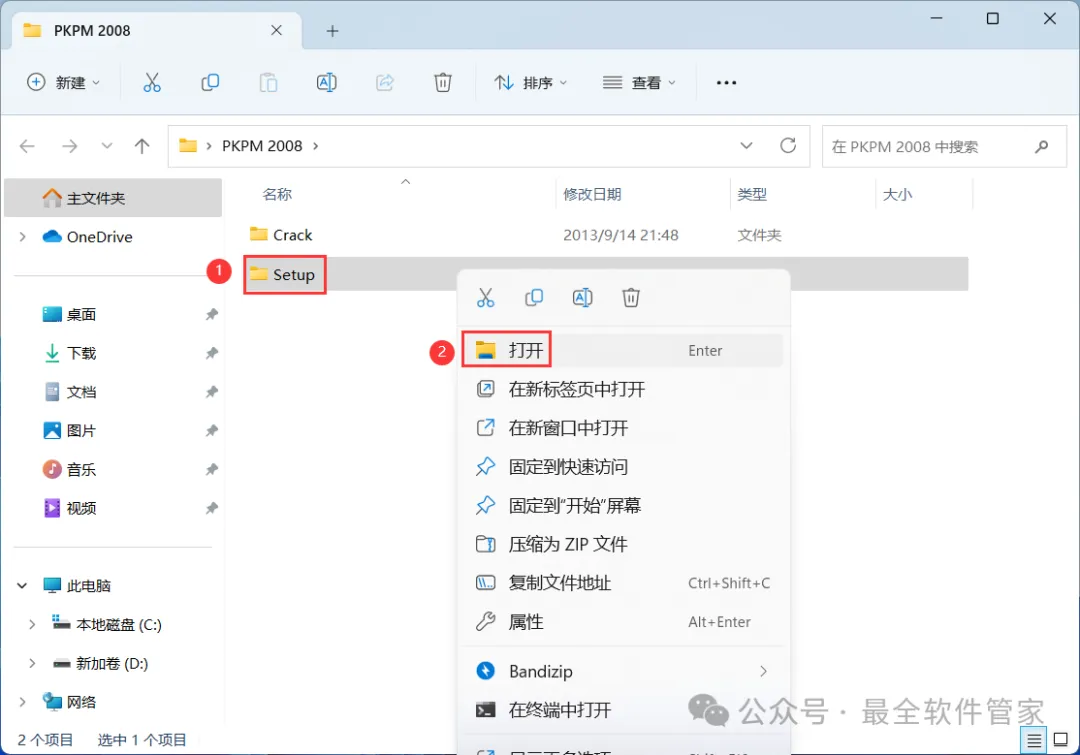
Task: Choose 复制文件地址
Action: coord(623,583)
